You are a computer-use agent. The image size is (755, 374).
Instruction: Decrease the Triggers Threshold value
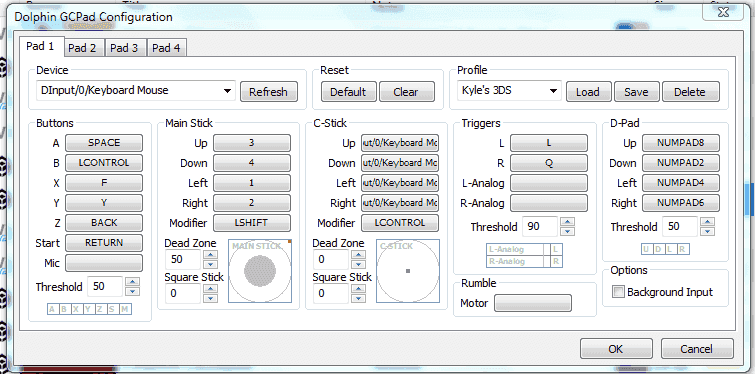(568, 231)
